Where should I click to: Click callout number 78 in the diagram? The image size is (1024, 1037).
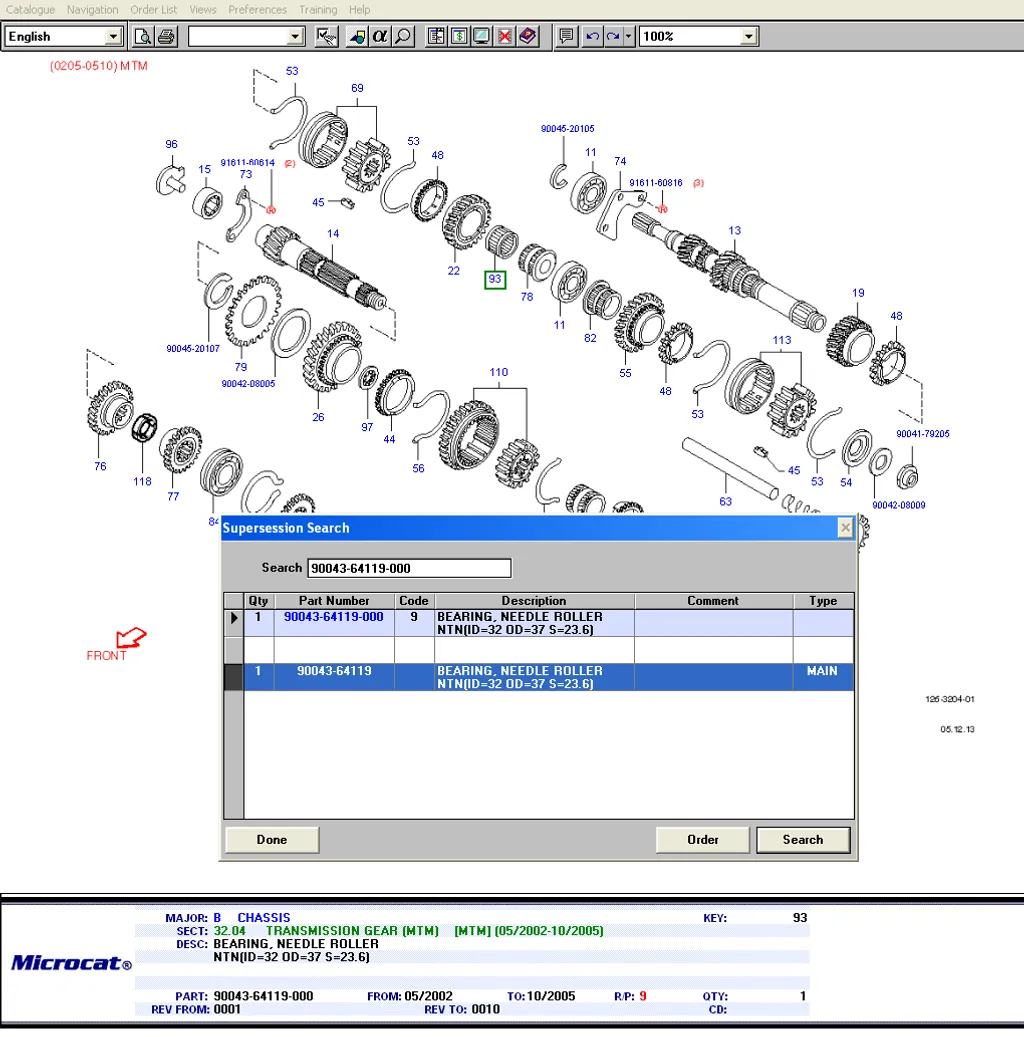pos(527,297)
